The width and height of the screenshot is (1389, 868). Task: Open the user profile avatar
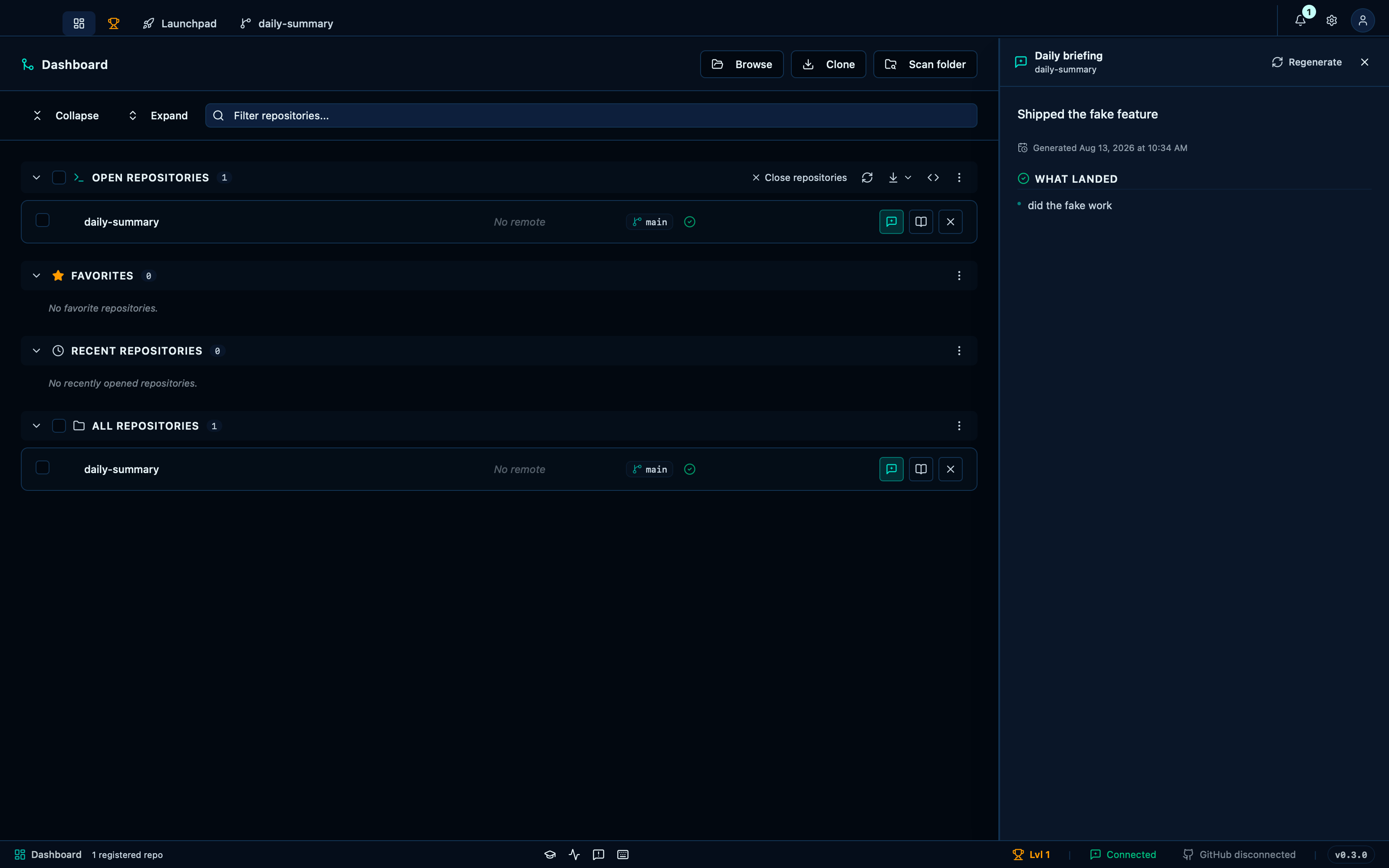coord(1363,21)
